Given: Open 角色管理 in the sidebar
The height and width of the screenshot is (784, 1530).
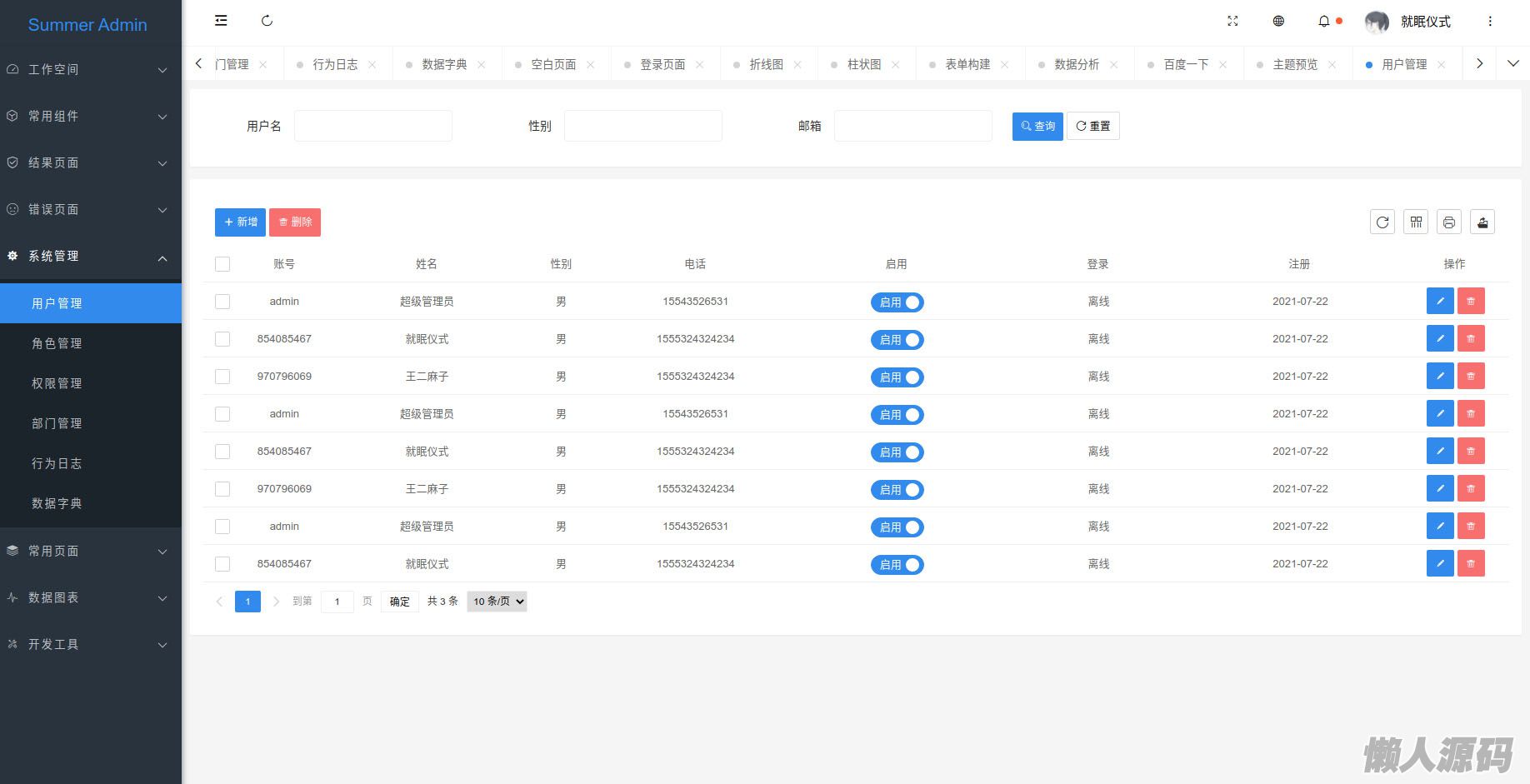Looking at the screenshot, I should [57, 343].
